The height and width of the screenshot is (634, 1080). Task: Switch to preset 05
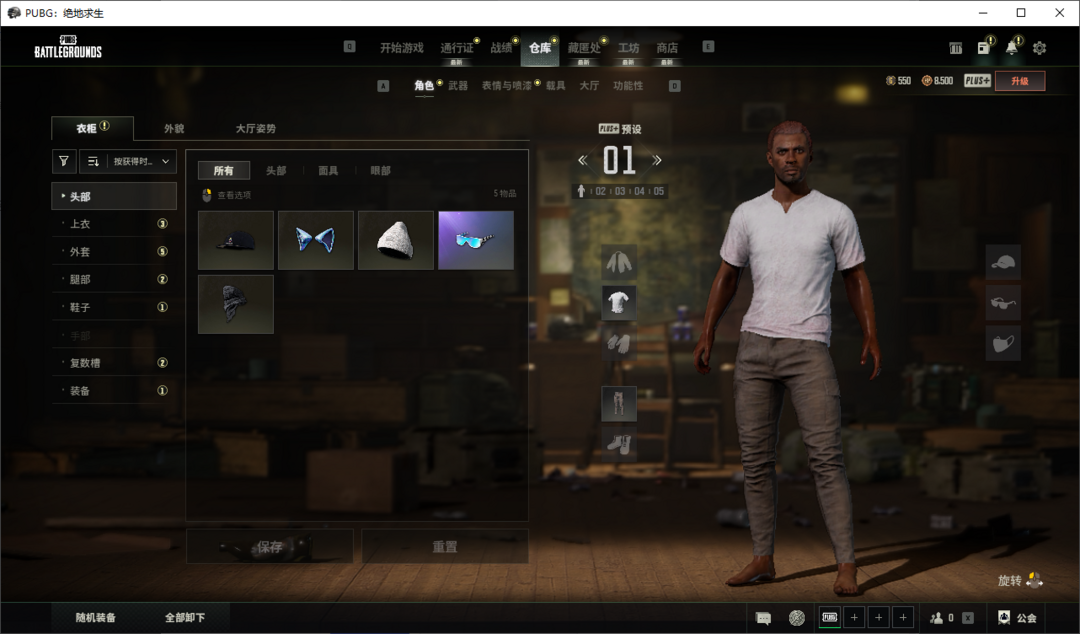pos(658,191)
